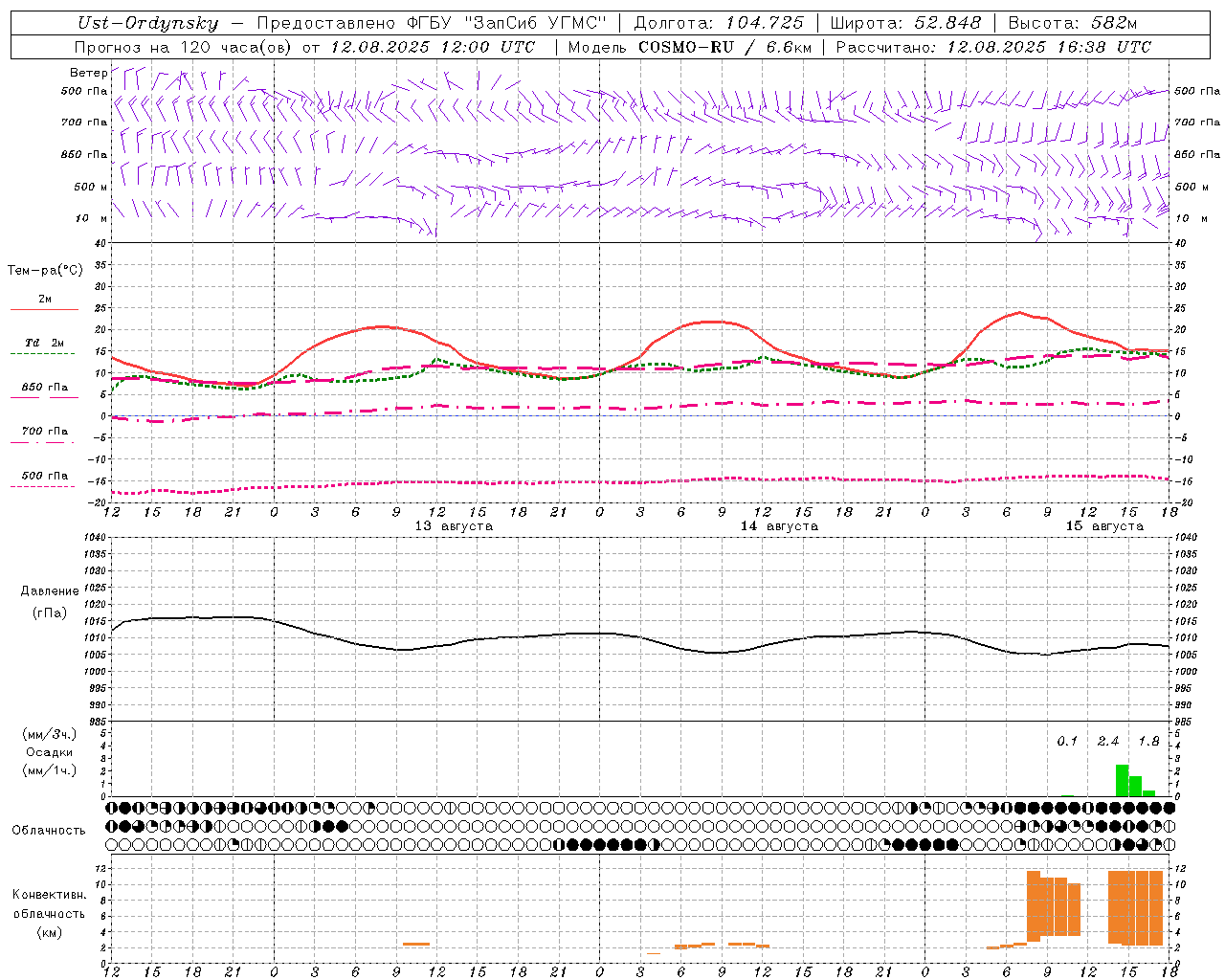This screenshot has height=980, width=1225.
Task: Click the Рассчитано: 12.08.2025 16:38 UTC text
Action: (x=993, y=47)
